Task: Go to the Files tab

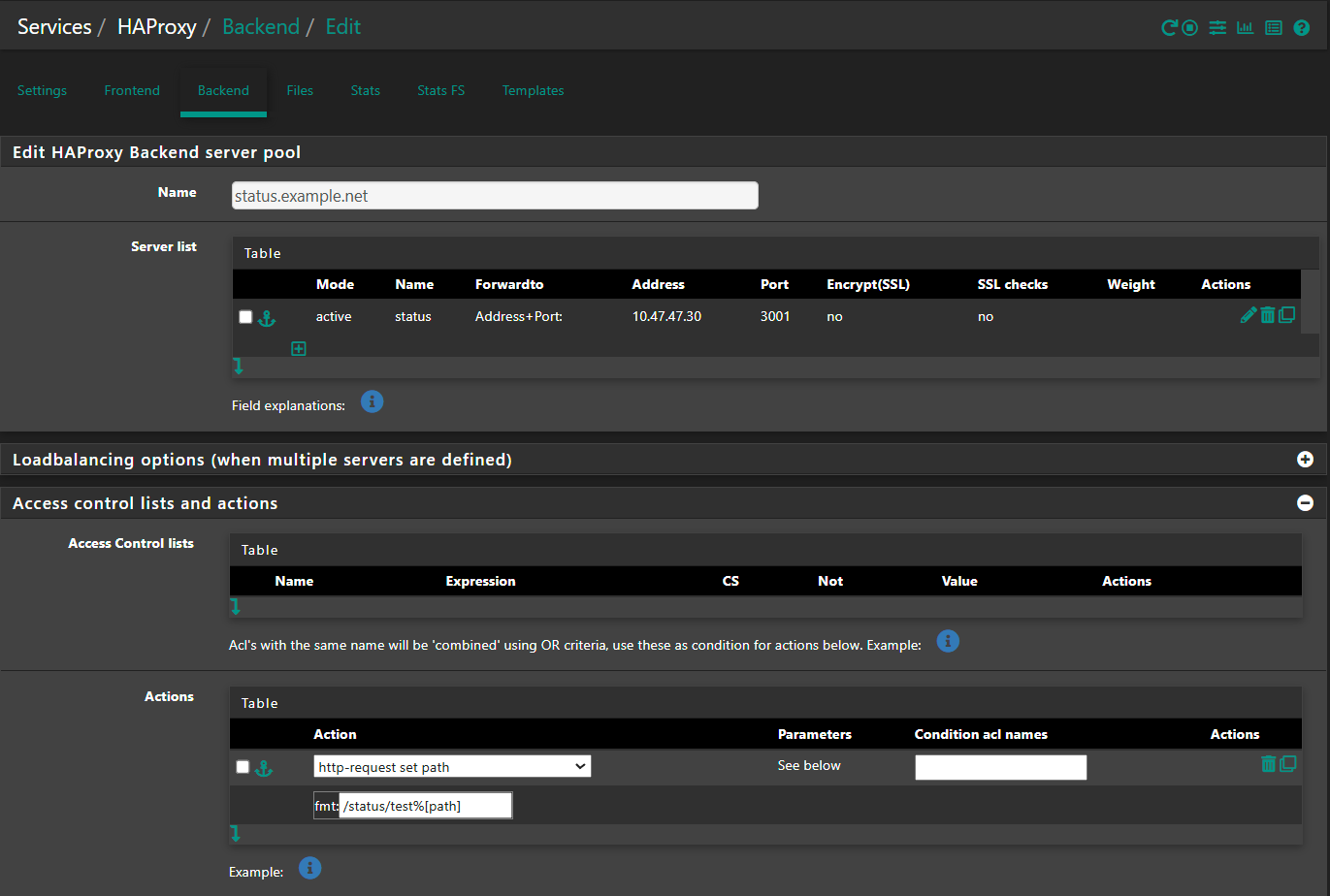Action: 300,90
